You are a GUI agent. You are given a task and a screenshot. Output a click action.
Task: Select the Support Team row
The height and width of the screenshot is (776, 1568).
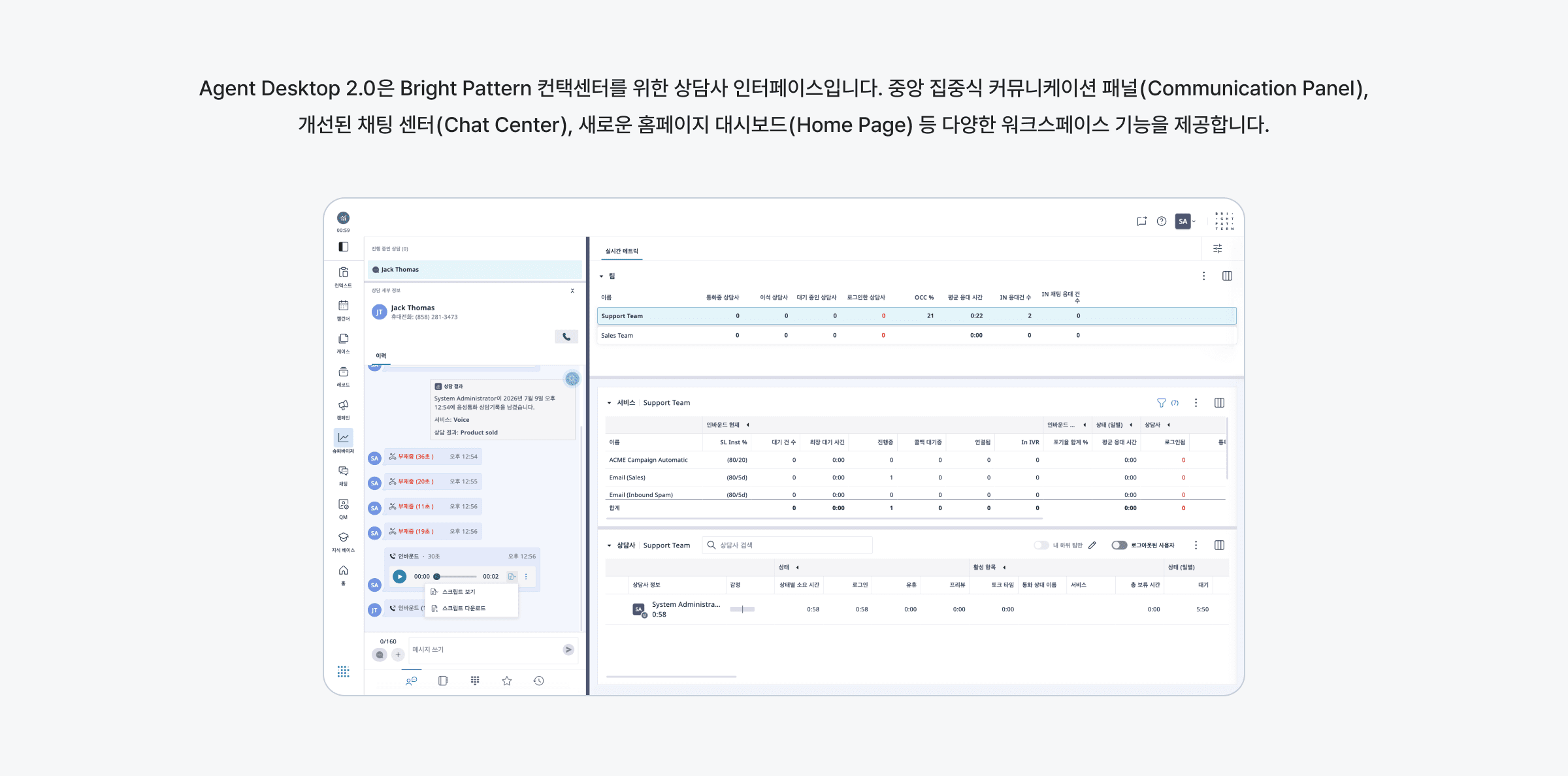[x=917, y=316]
